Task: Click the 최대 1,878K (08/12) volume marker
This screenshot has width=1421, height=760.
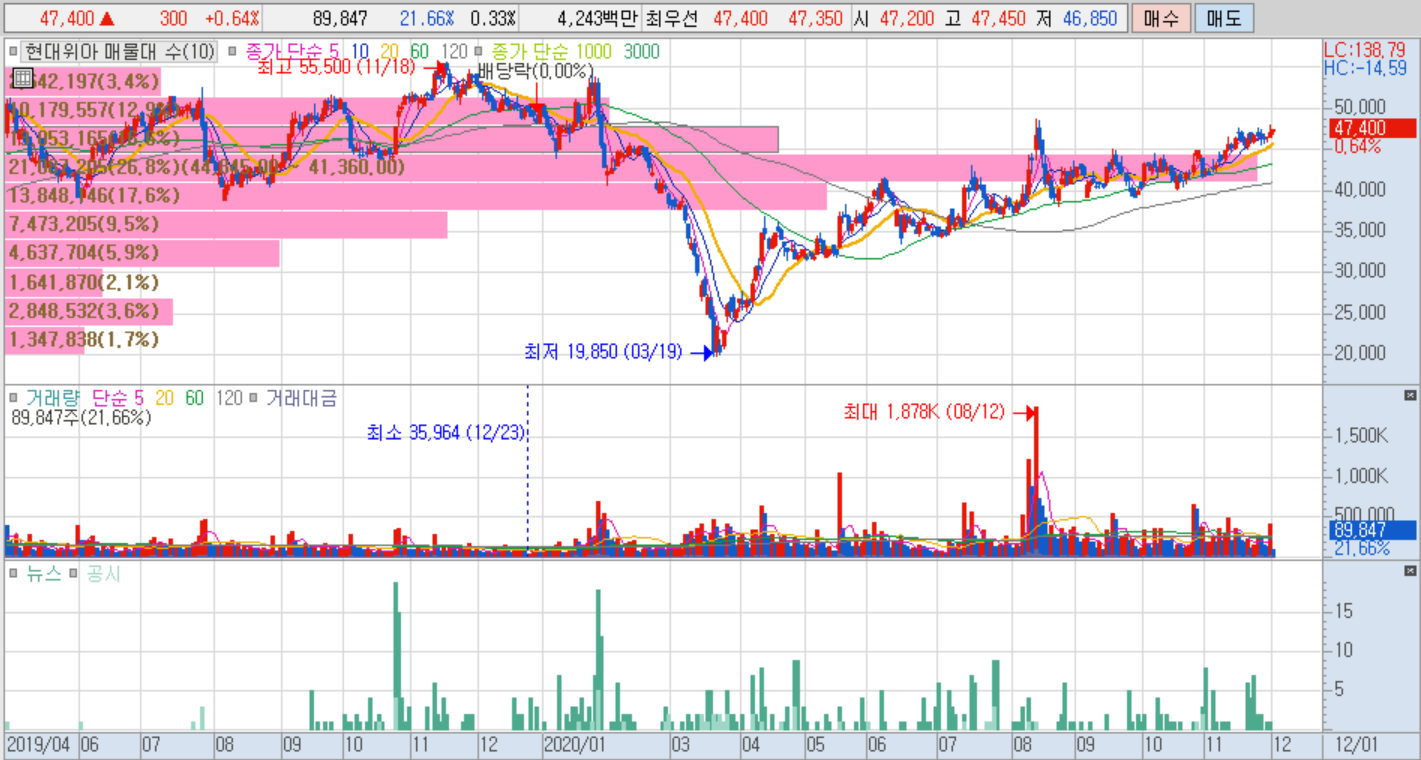Action: [924, 411]
